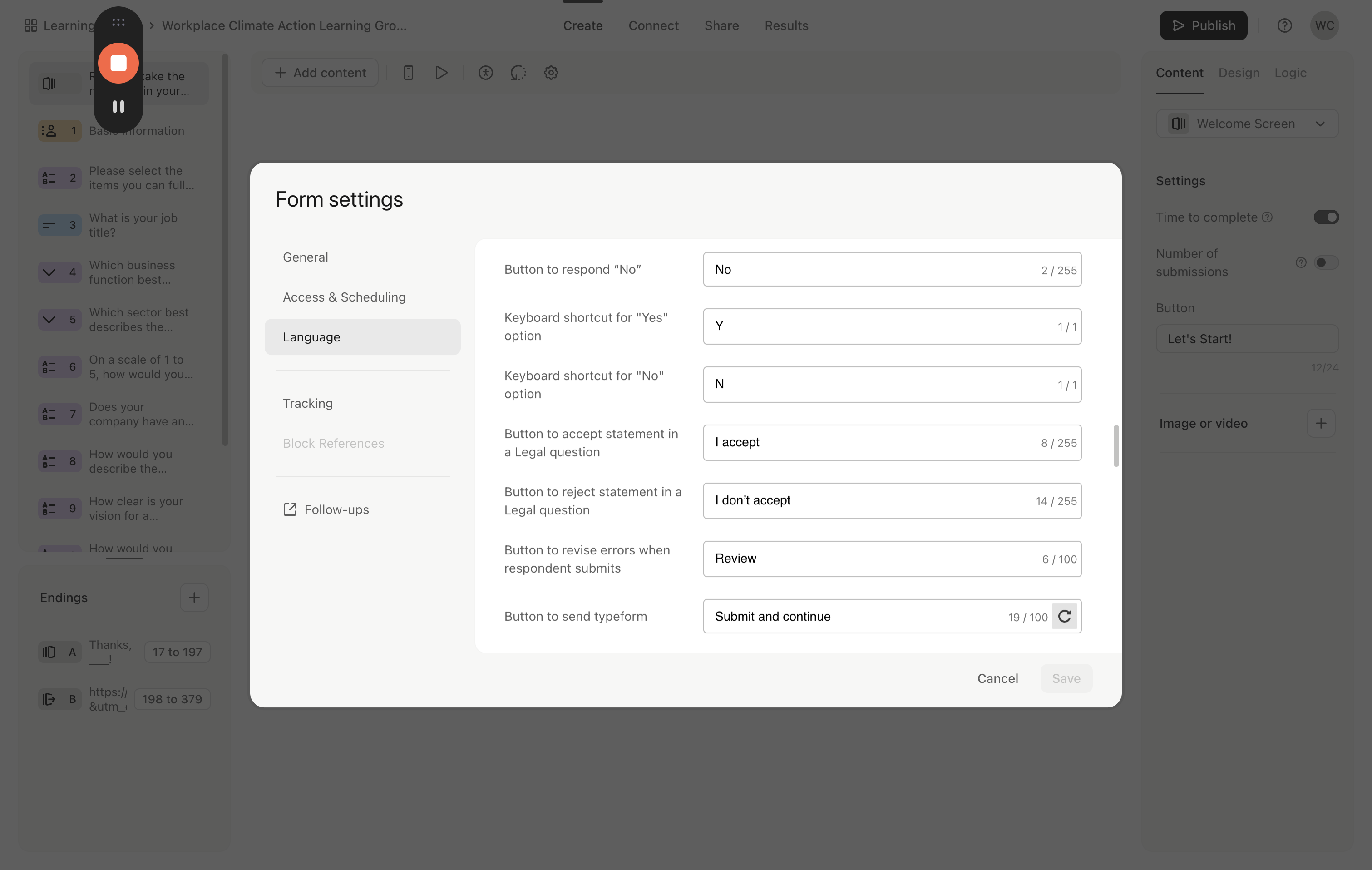Save the form settings
This screenshot has height=870, width=1372.
pyautogui.click(x=1066, y=678)
